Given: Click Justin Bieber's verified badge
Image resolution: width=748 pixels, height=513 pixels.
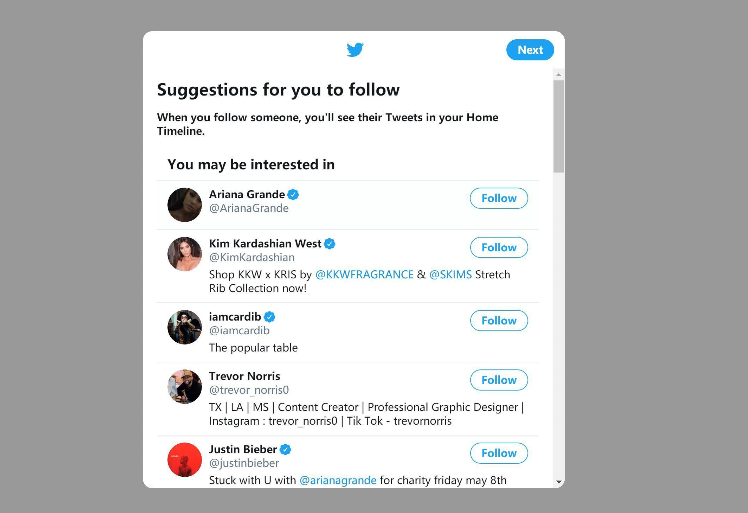Looking at the screenshot, I should pos(286,449).
